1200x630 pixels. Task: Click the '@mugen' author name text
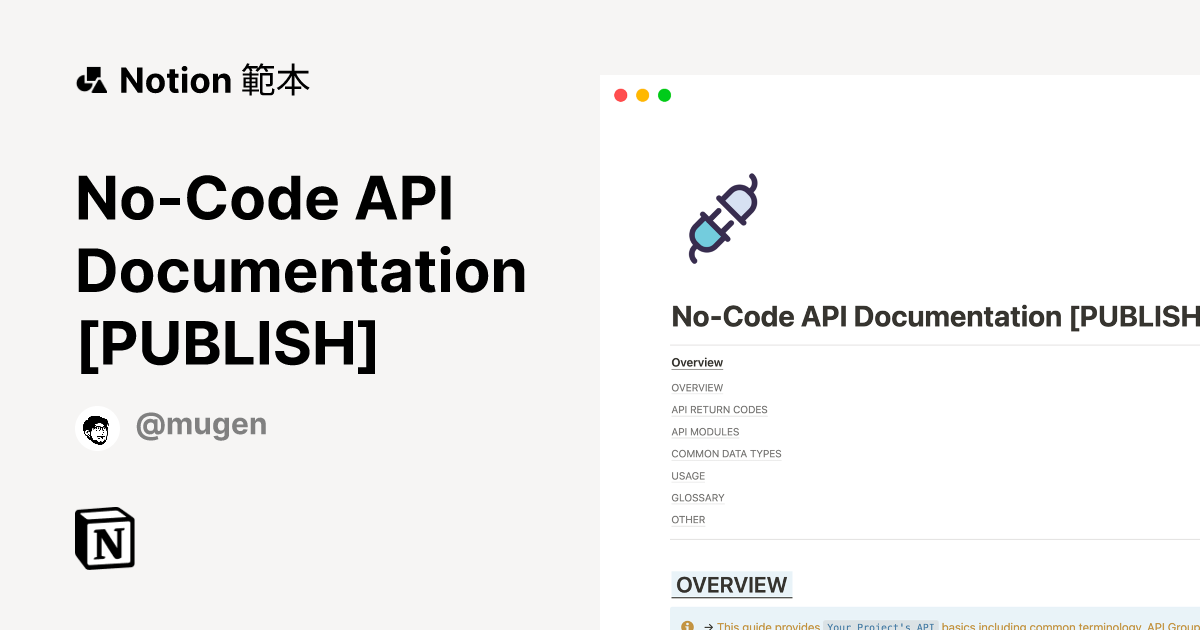coord(201,424)
